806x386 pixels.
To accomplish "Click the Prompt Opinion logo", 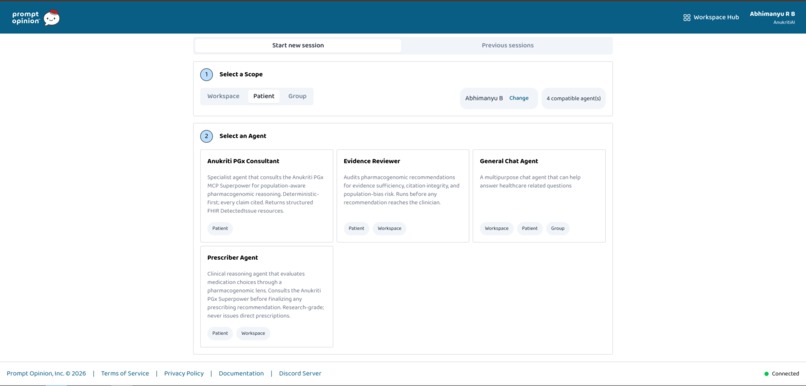I will pyautogui.click(x=35, y=17).
